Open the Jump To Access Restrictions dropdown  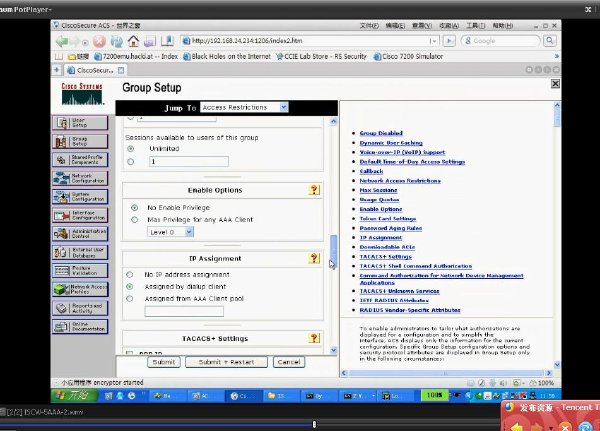[x=244, y=108]
